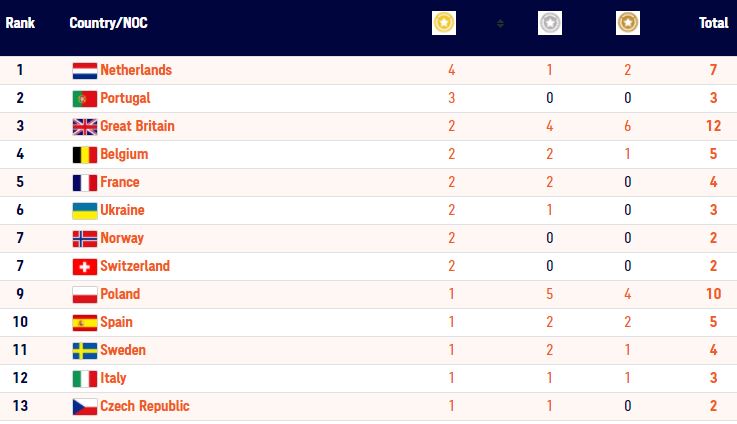Open the France country link
The image size is (737, 424).
(x=119, y=182)
